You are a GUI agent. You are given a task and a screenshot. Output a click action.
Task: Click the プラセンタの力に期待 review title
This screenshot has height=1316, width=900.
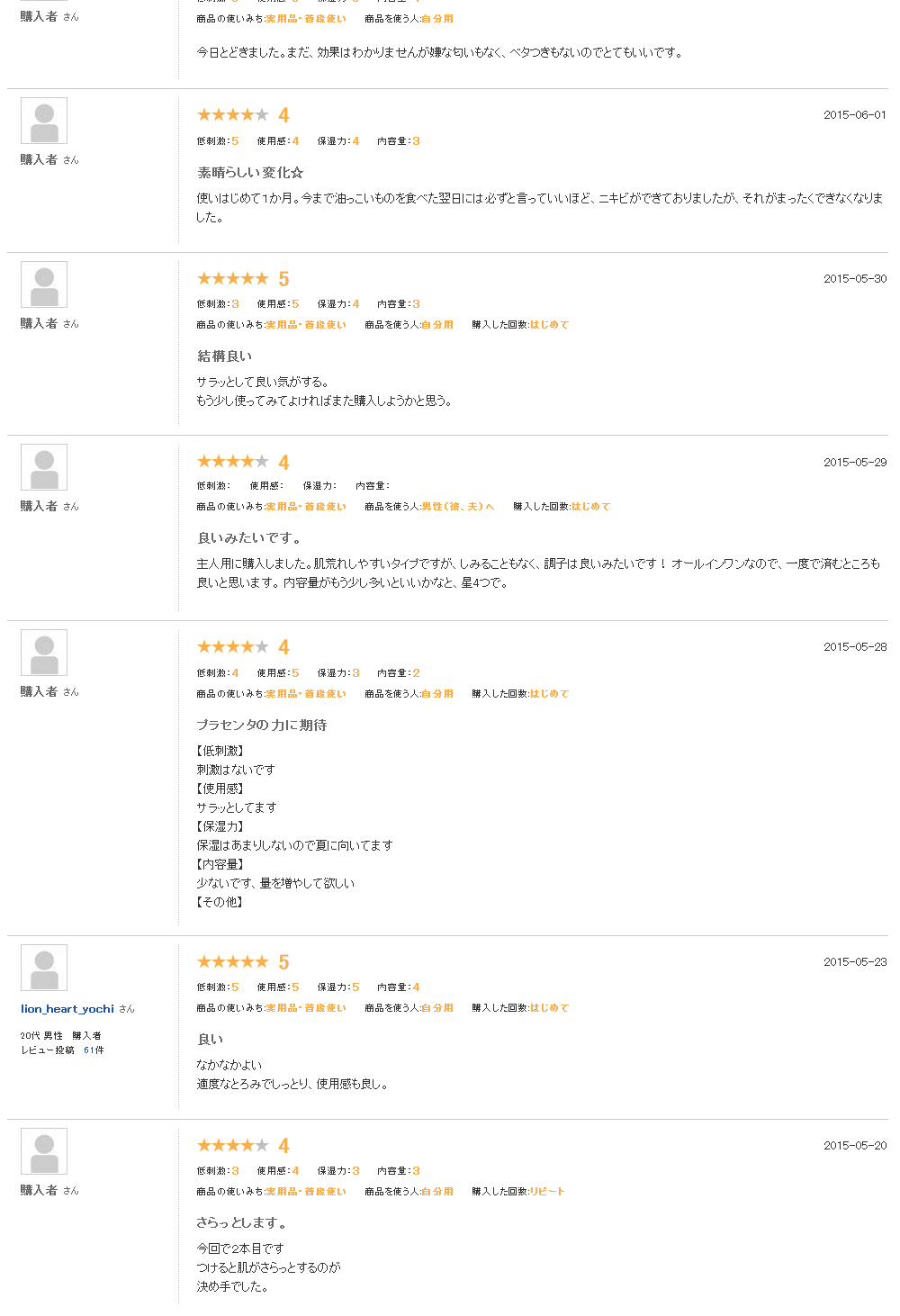point(262,726)
